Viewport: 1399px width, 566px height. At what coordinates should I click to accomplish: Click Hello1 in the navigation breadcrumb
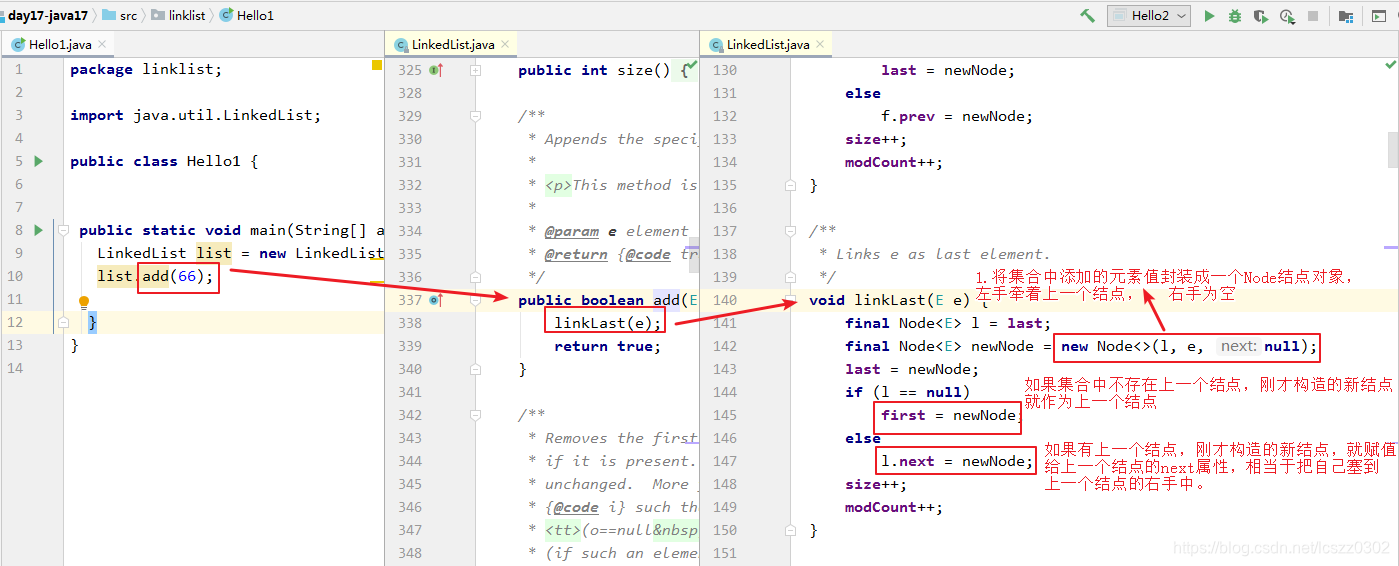pos(255,15)
